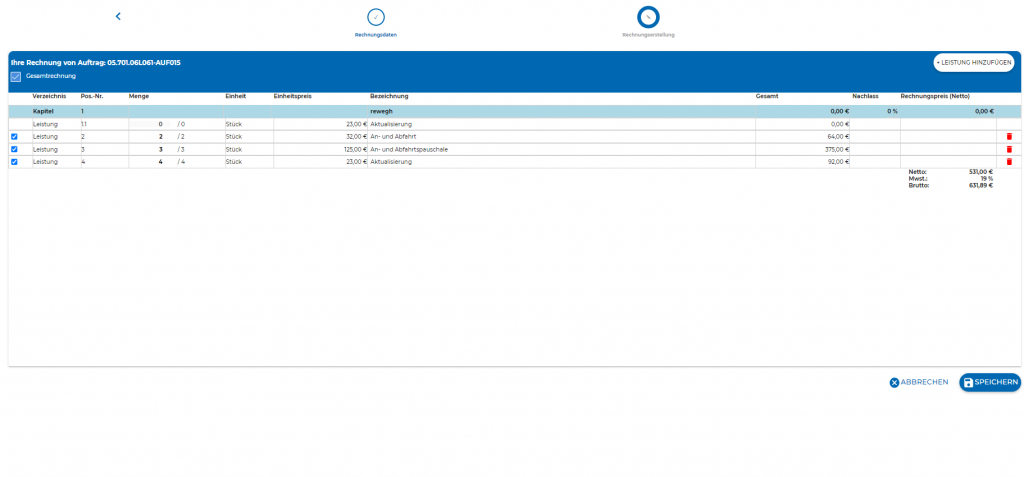Click the X icon beside Abbrechen
The height and width of the screenshot is (477, 1024).
pos(894,382)
